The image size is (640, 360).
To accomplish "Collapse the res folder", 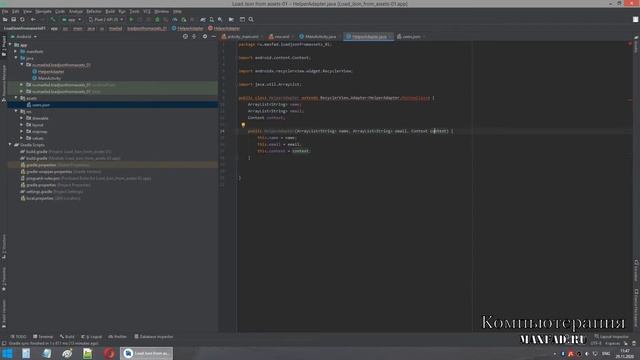I will tap(16, 111).
